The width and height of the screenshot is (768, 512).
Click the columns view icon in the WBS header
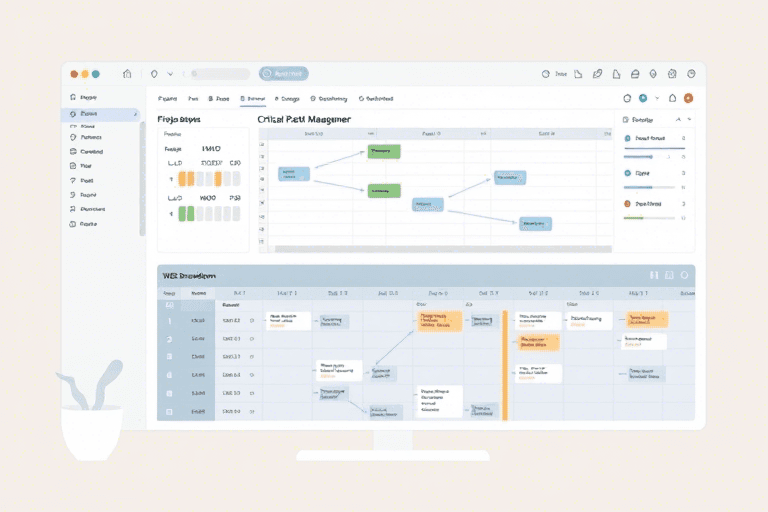[x=654, y=274]
